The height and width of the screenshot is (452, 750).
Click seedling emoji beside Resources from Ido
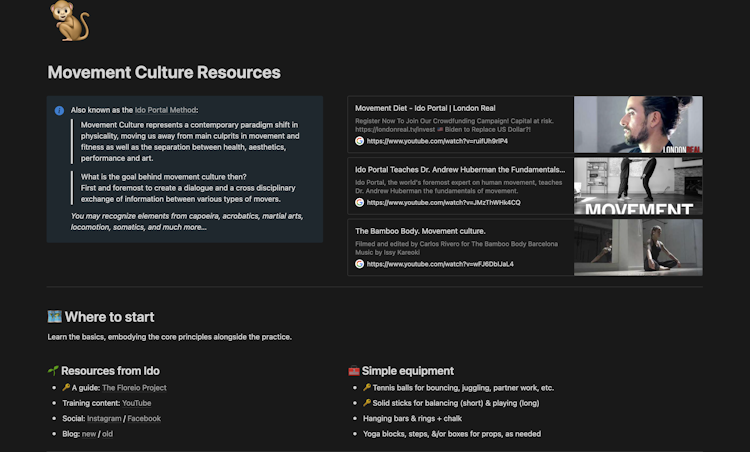pyautogui.click(x=53, y=371)
